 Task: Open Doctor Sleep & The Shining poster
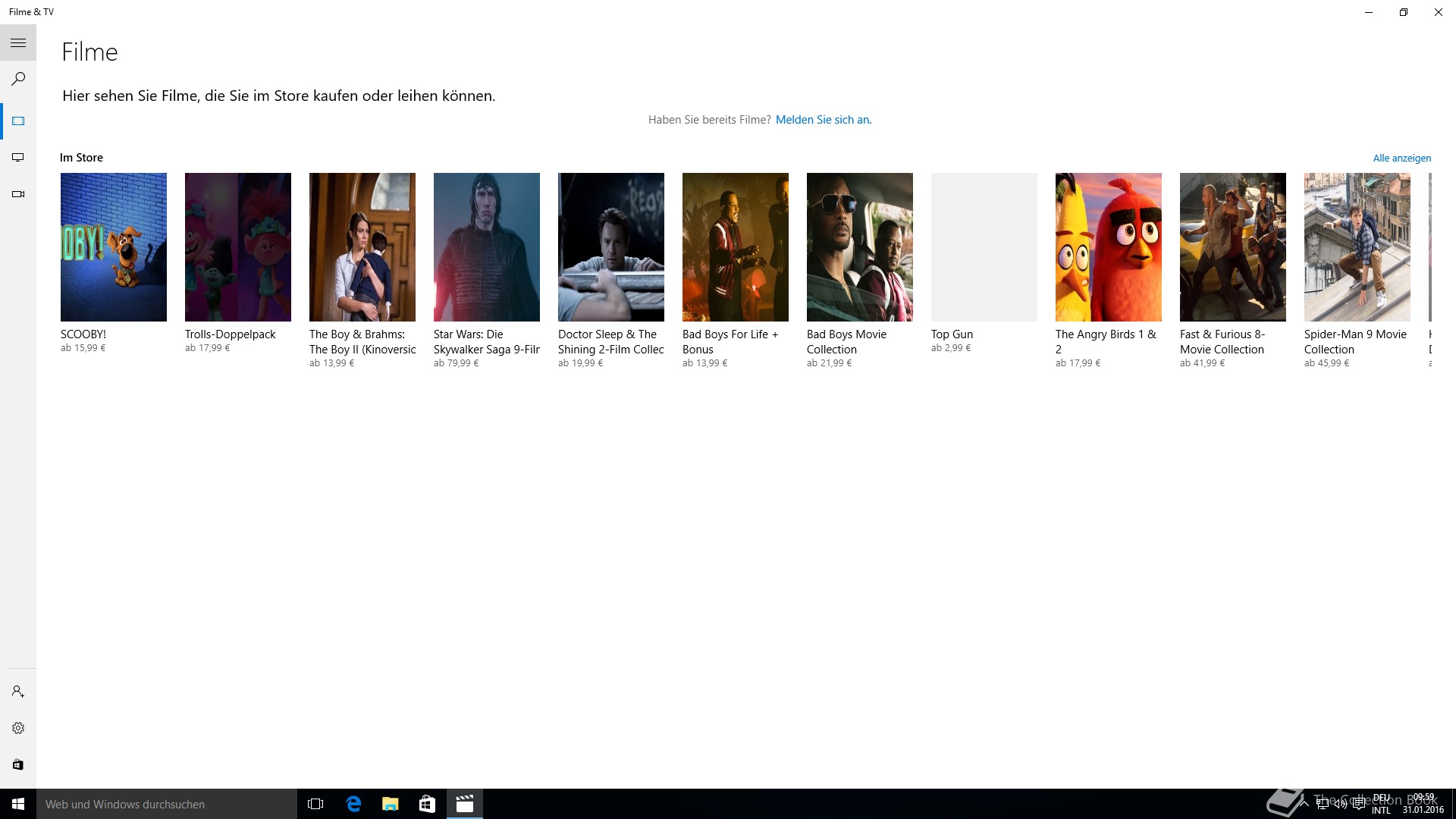pos(611,247)
